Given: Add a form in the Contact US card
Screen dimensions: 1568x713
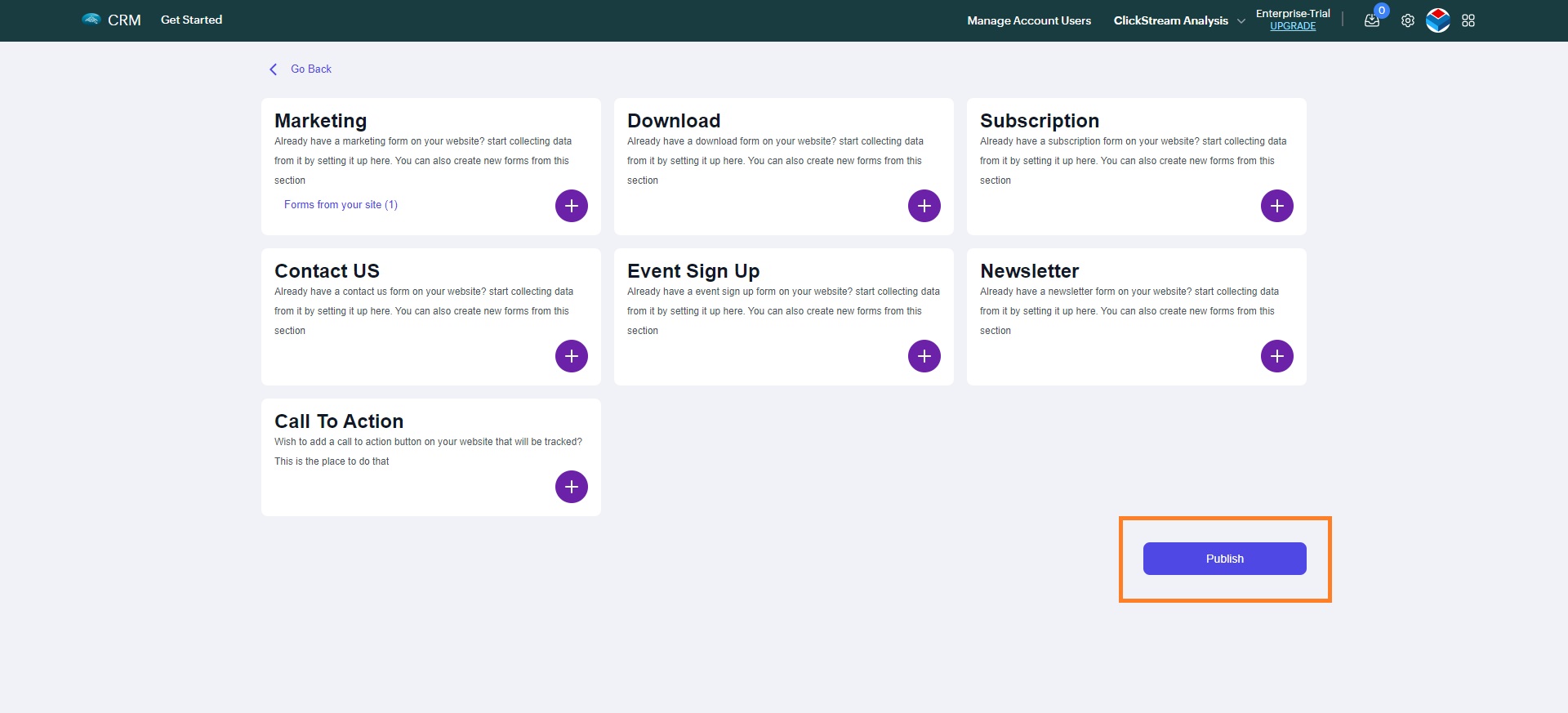Looking at the screenshot, I should 572,356.
